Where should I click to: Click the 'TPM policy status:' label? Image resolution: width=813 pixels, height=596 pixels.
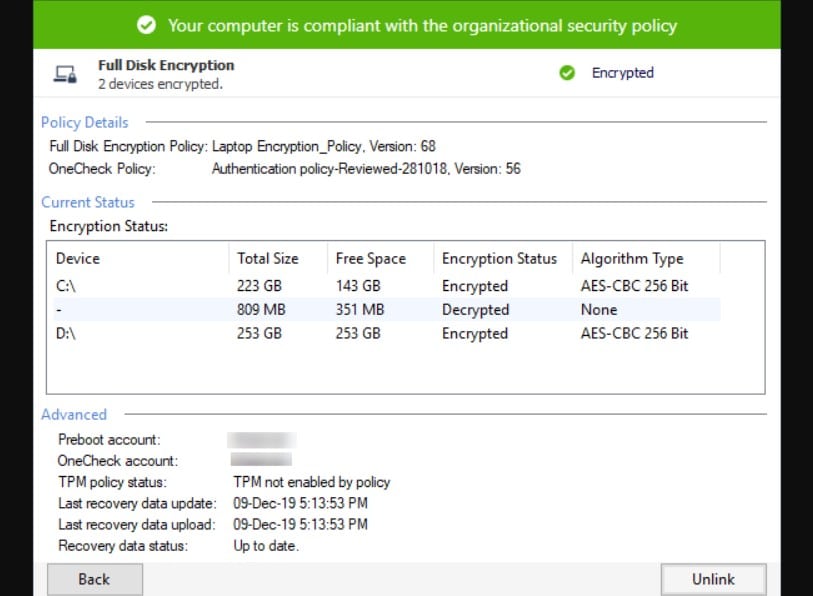pos(113,482)
